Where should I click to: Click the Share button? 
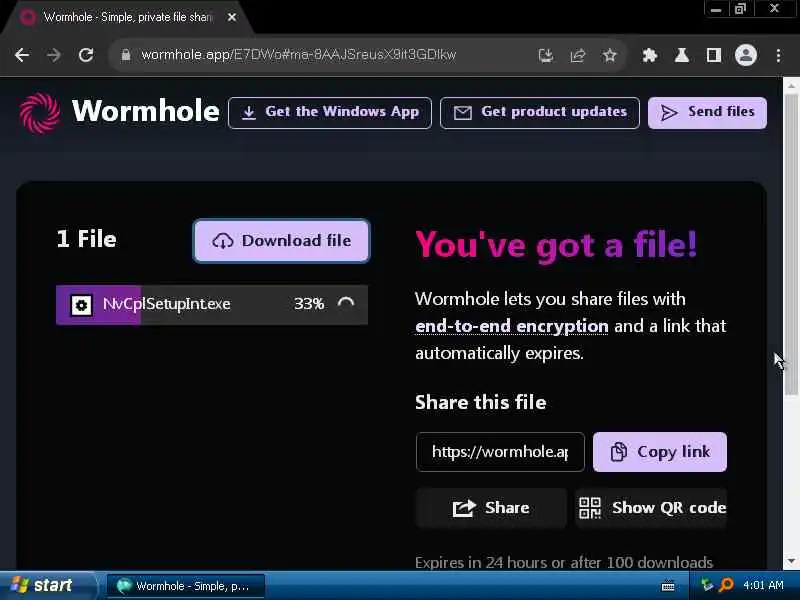pyautogui.click(x=491, y=508)
